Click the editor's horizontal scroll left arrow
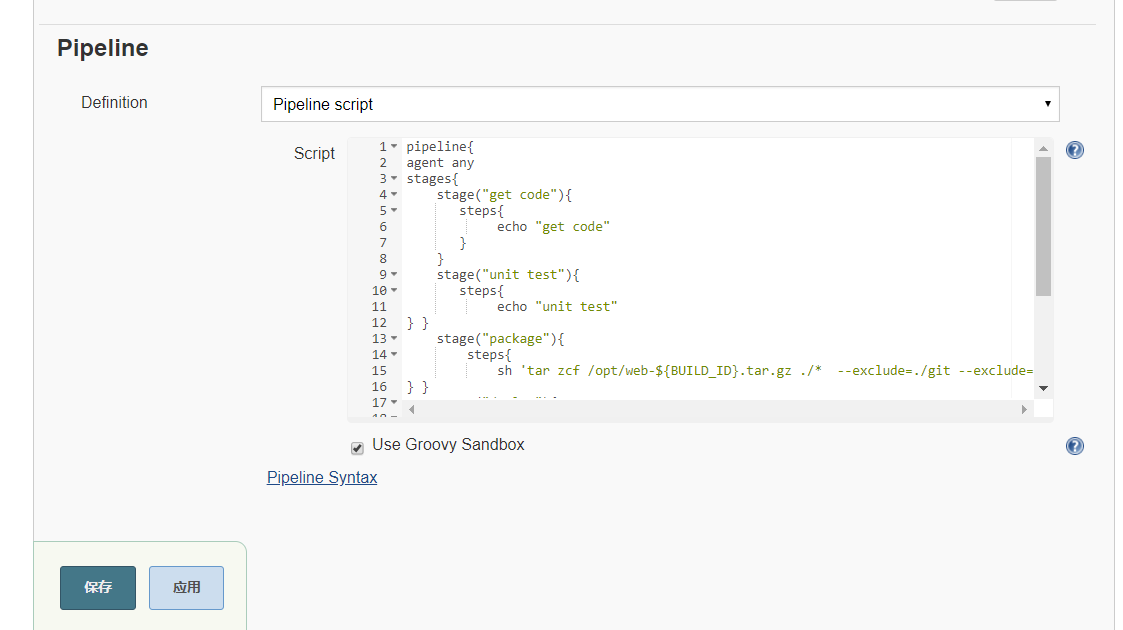1123x630 pixels. pos(412,410)
